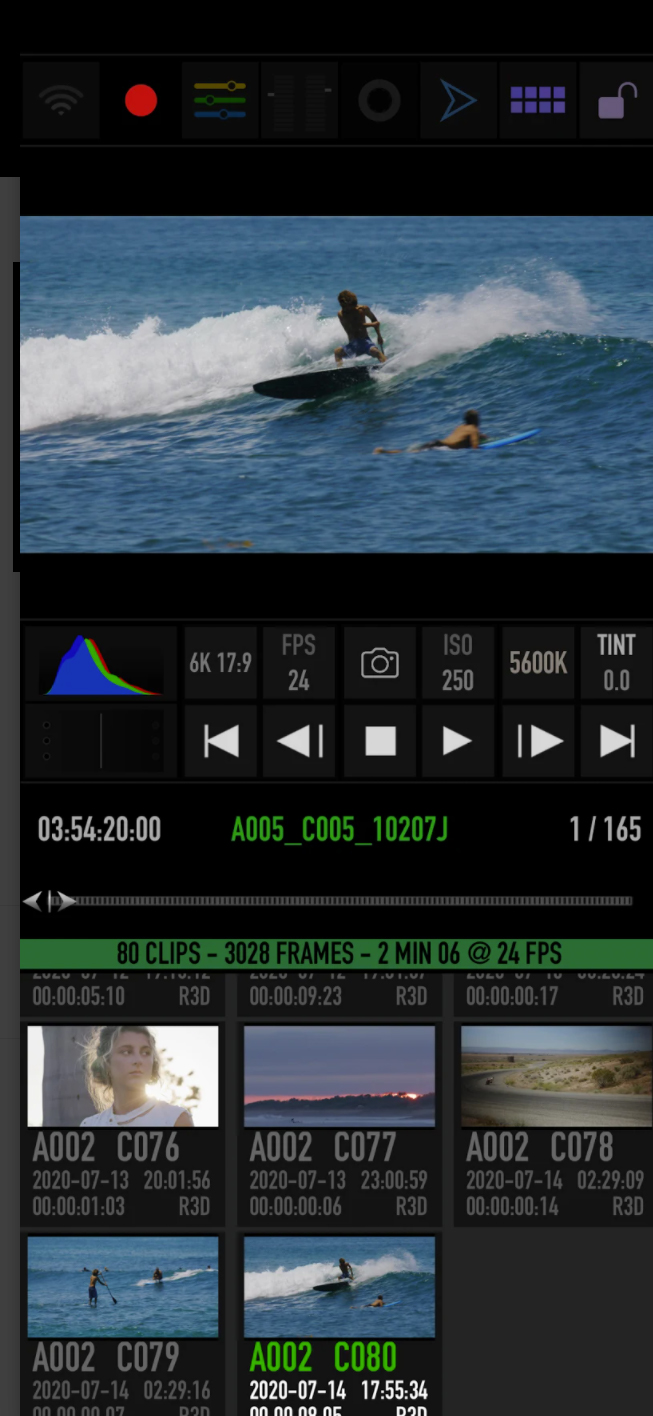653x1416 pixels.
Task: Click the RGB histogram display
Action: 100,663
